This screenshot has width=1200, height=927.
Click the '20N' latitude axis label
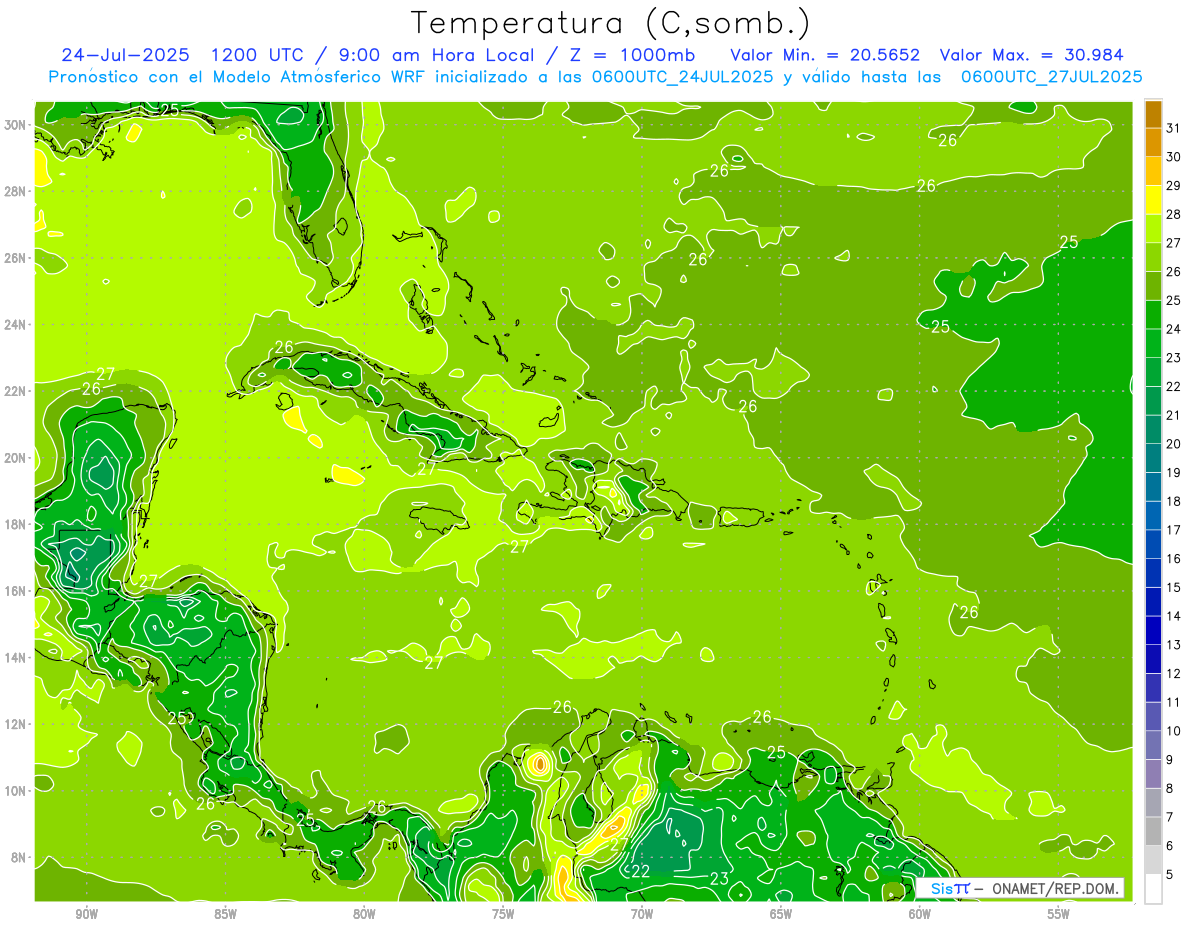click(16, 457)
